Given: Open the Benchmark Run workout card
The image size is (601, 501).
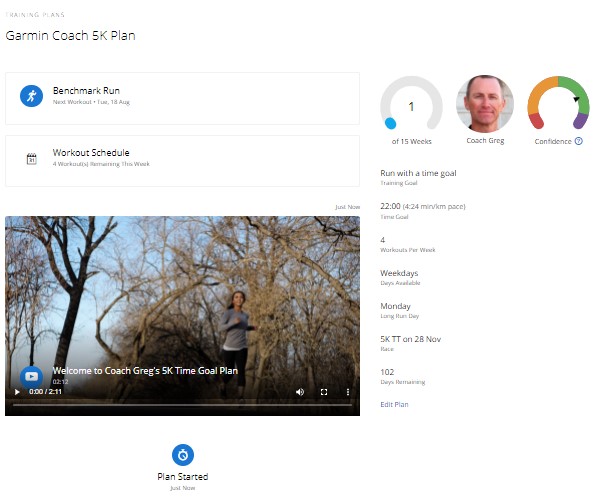Looking at the screenshot, I should click(x=182, y=98).
